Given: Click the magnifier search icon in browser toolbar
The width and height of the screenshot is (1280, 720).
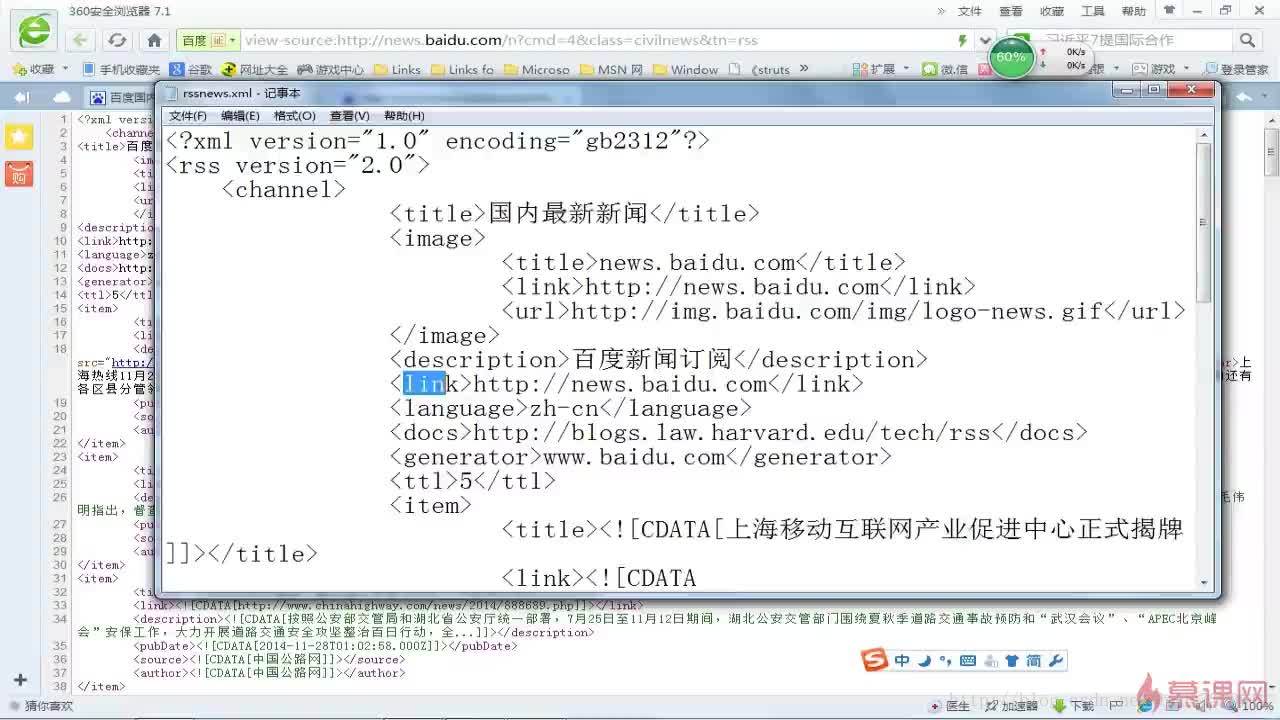Looking at the screenshot, I should pyautogui.click(x=1247, y=40).
